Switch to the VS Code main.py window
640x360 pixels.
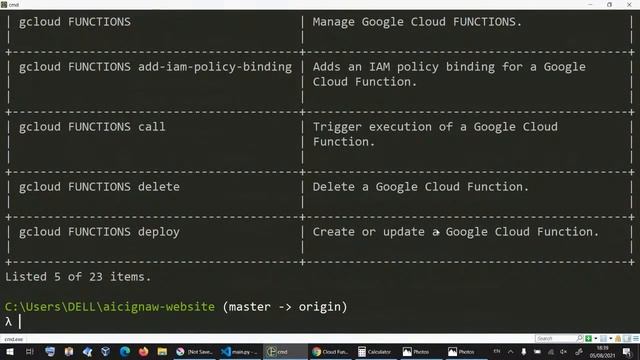pos(239,351)
